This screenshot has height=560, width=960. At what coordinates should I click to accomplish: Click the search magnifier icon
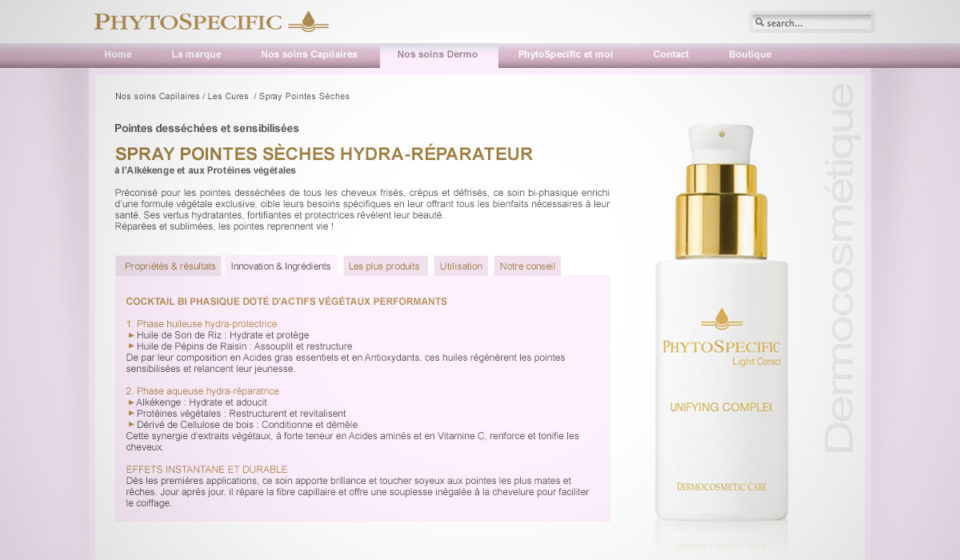[x=759, y=22]
